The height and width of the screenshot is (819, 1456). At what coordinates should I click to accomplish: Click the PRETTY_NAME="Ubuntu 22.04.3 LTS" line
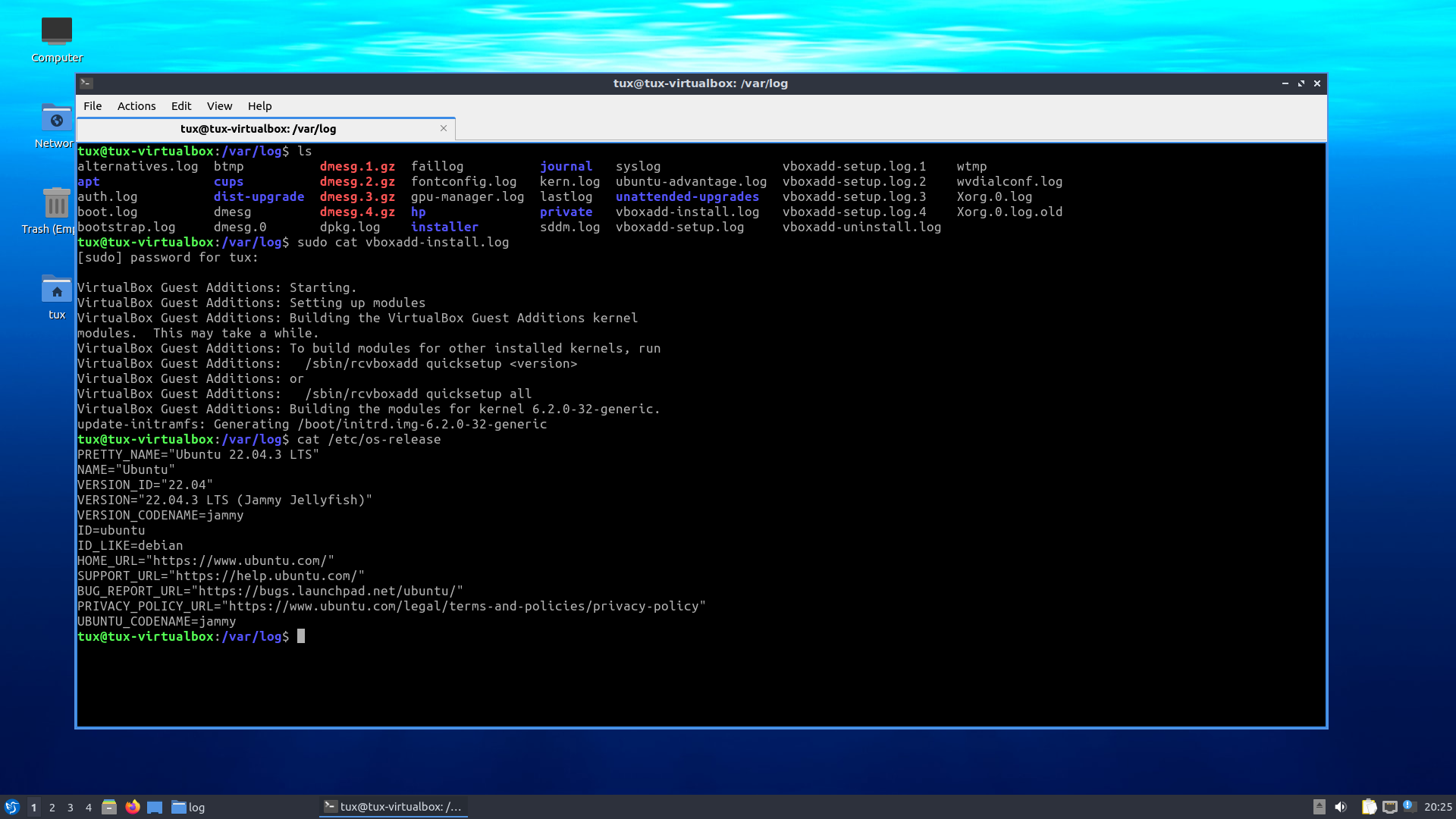(x=198, y=454)
